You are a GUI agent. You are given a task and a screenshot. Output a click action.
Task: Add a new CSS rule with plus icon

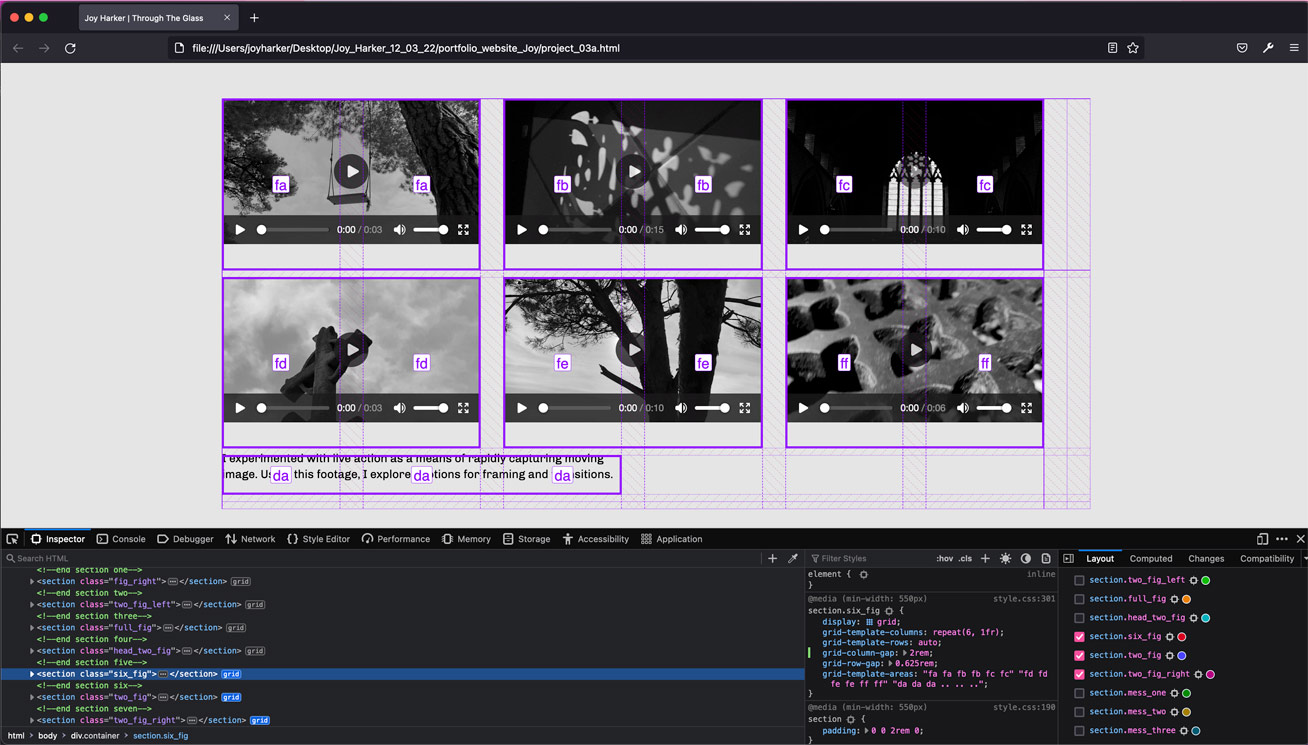click(985, 558)
